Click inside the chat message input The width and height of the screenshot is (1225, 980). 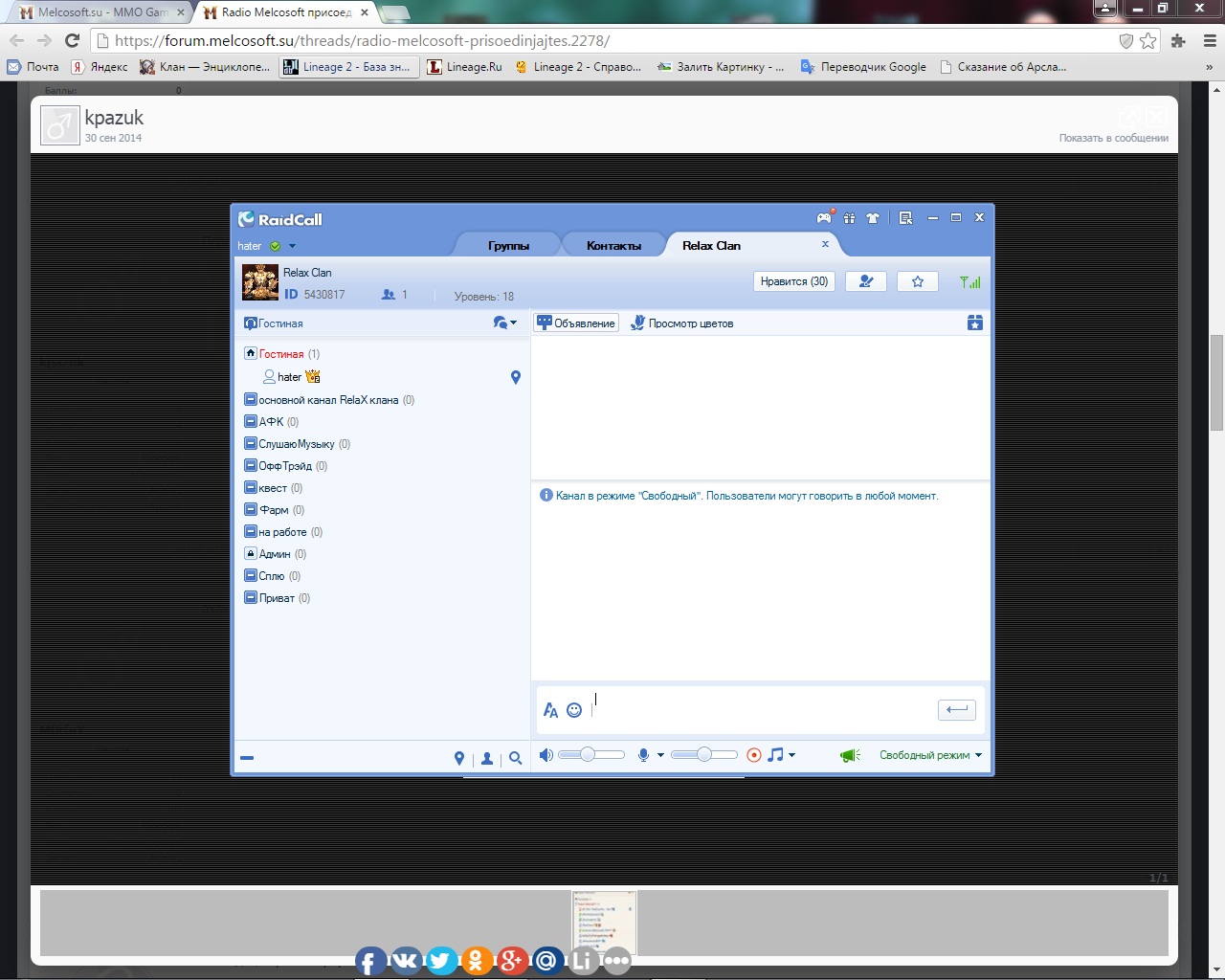pyautogui.click(x=763, y=709)
